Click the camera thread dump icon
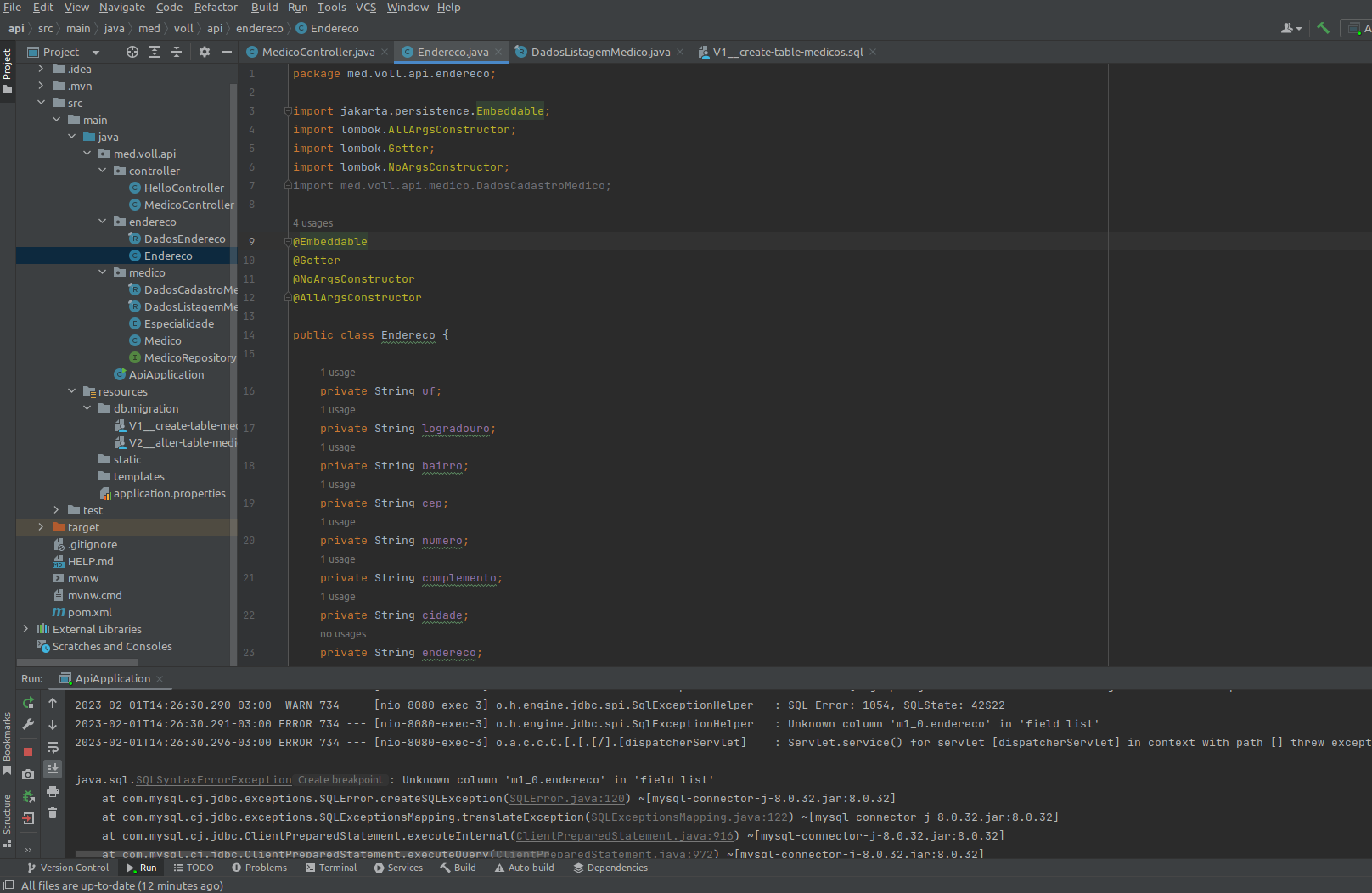Screen dimensions: 1372x893 pyautogui.click(x=28, y=774)
